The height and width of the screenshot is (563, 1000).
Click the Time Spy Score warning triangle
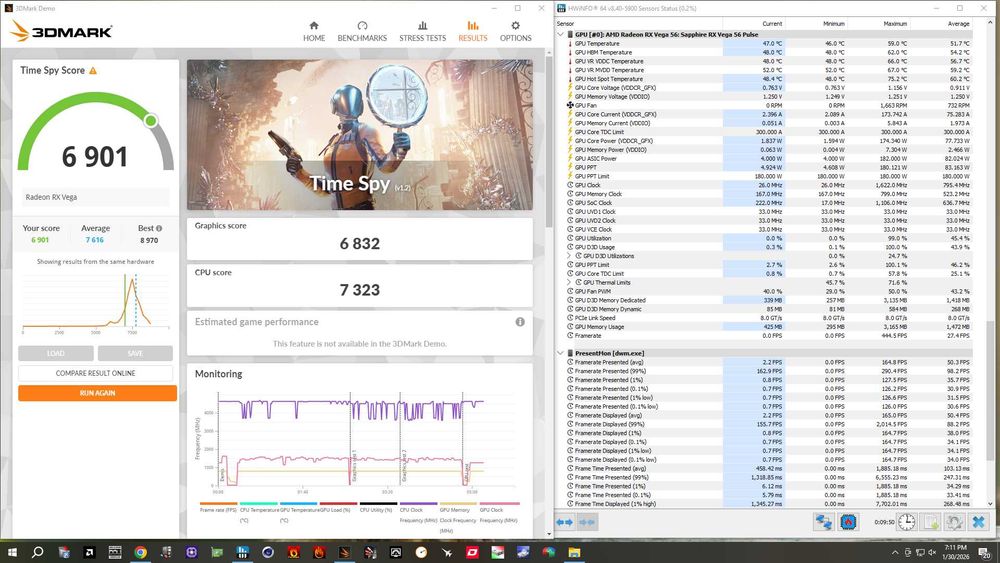point(93,71)
